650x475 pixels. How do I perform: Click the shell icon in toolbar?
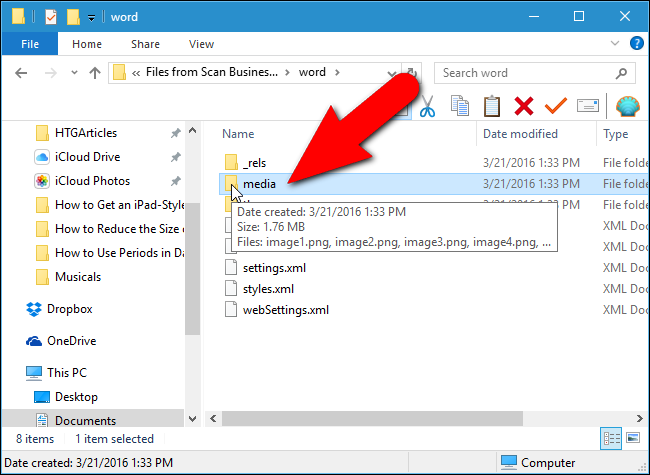tap(628, 107)
